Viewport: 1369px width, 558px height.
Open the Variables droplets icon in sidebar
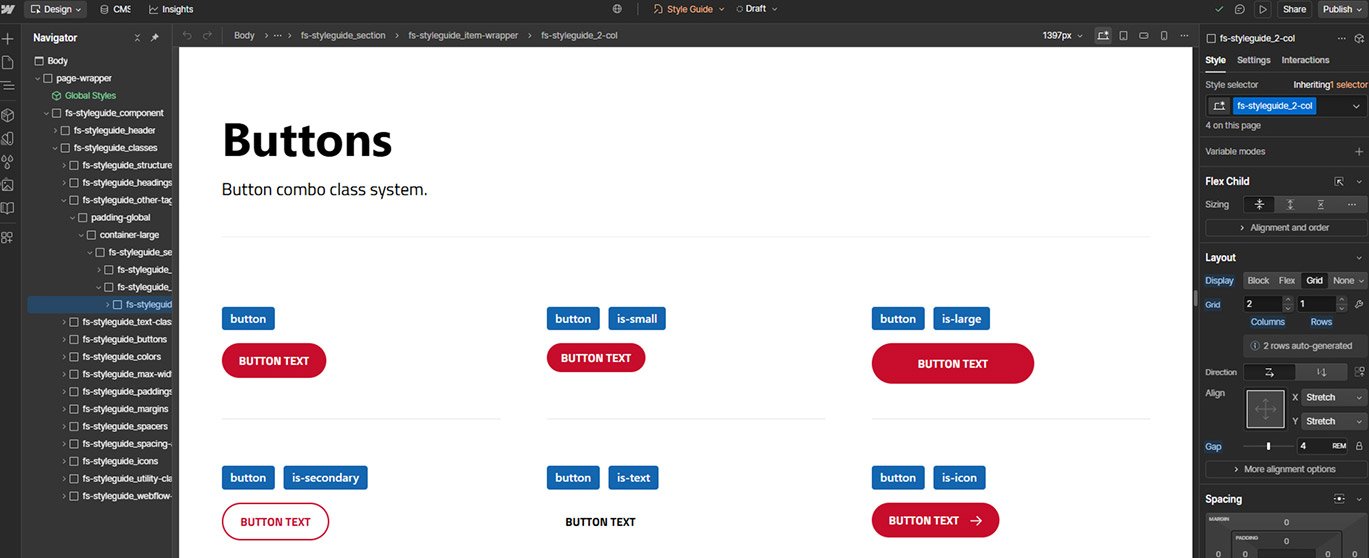pos(8,161)
